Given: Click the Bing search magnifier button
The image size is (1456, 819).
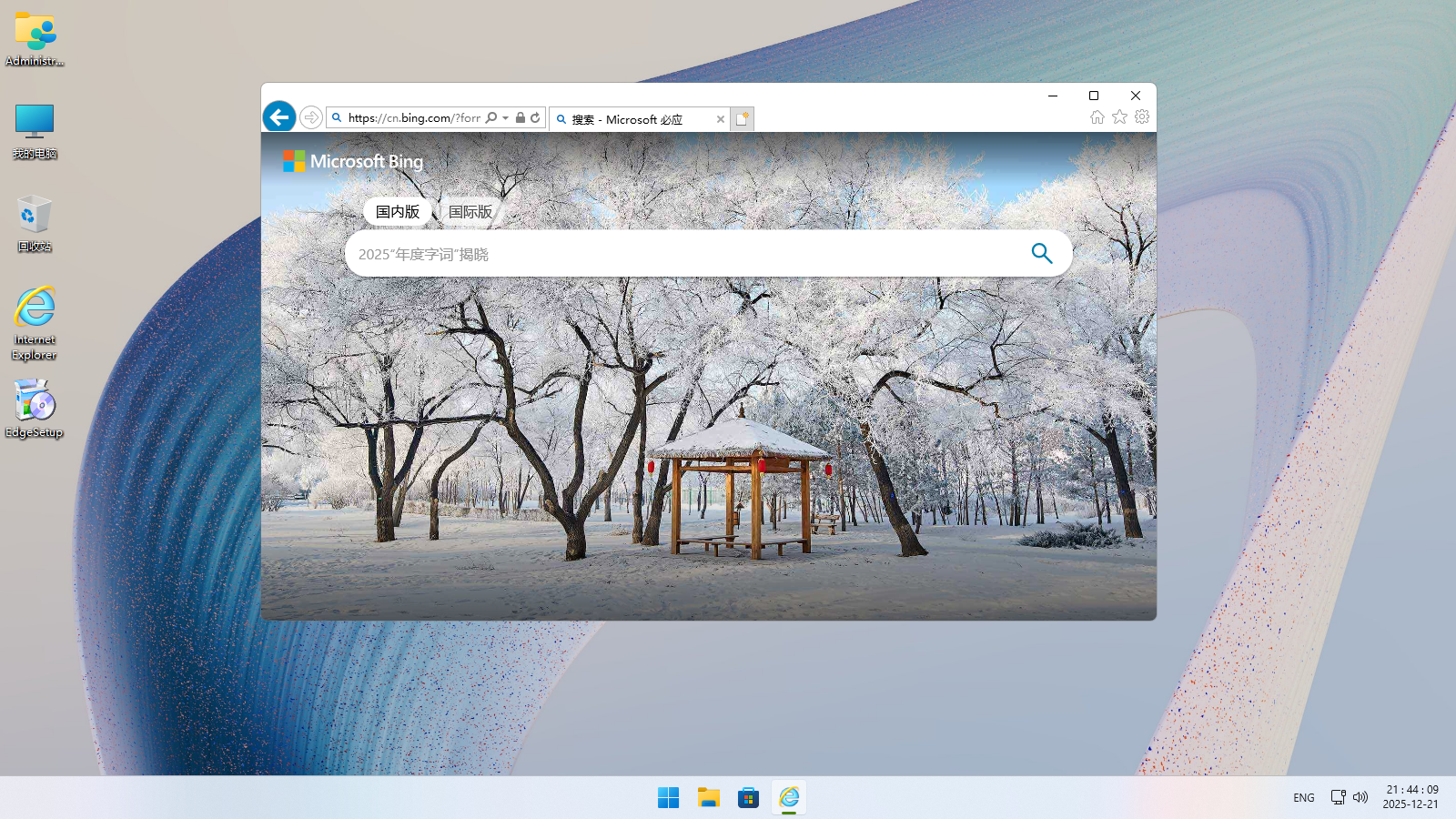Looking at the screenshot, I should point(1042,253).
